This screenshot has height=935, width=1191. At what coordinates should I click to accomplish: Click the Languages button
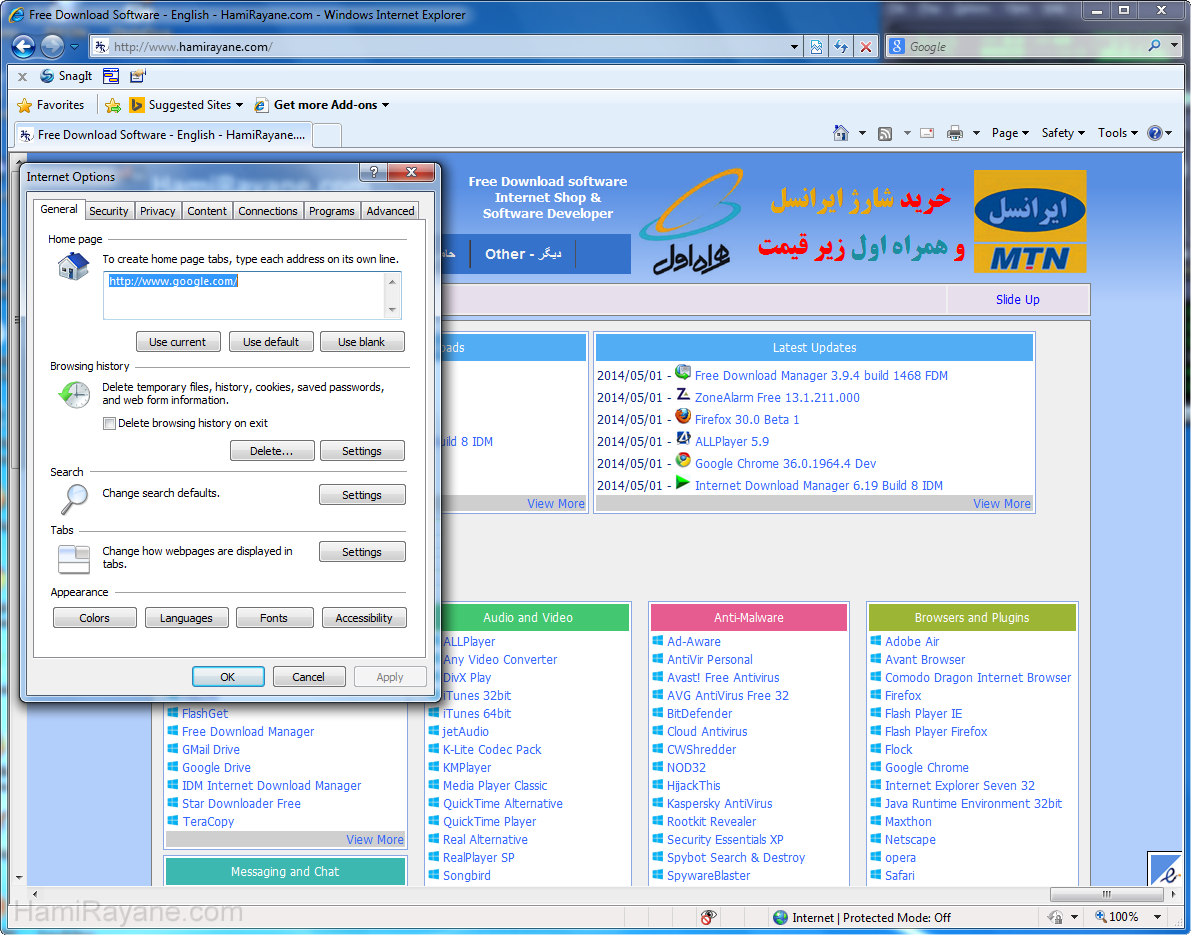pyautogui.click(x=186, y=618)
